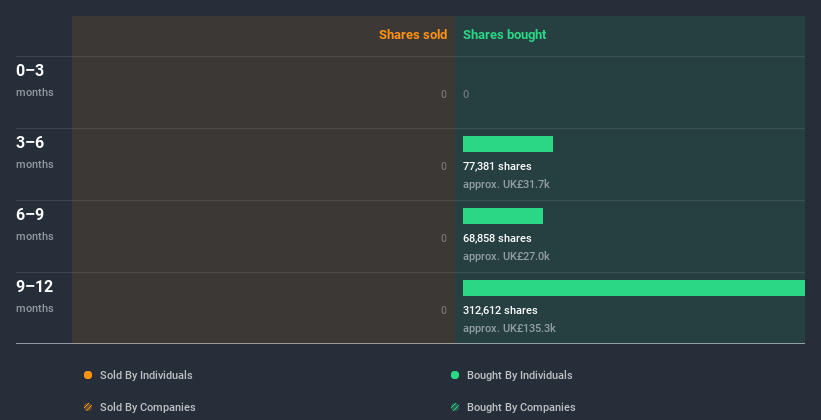821x420 pixels.
Task: Click the shares sold zero in 3–6 months row
Action: click(444, 166)
